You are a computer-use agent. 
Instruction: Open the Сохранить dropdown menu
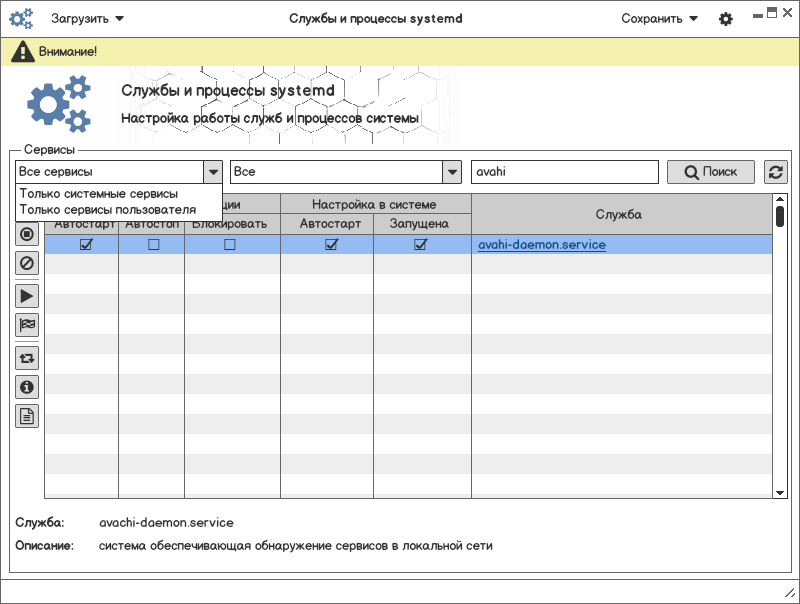click(x=659, y=18)
